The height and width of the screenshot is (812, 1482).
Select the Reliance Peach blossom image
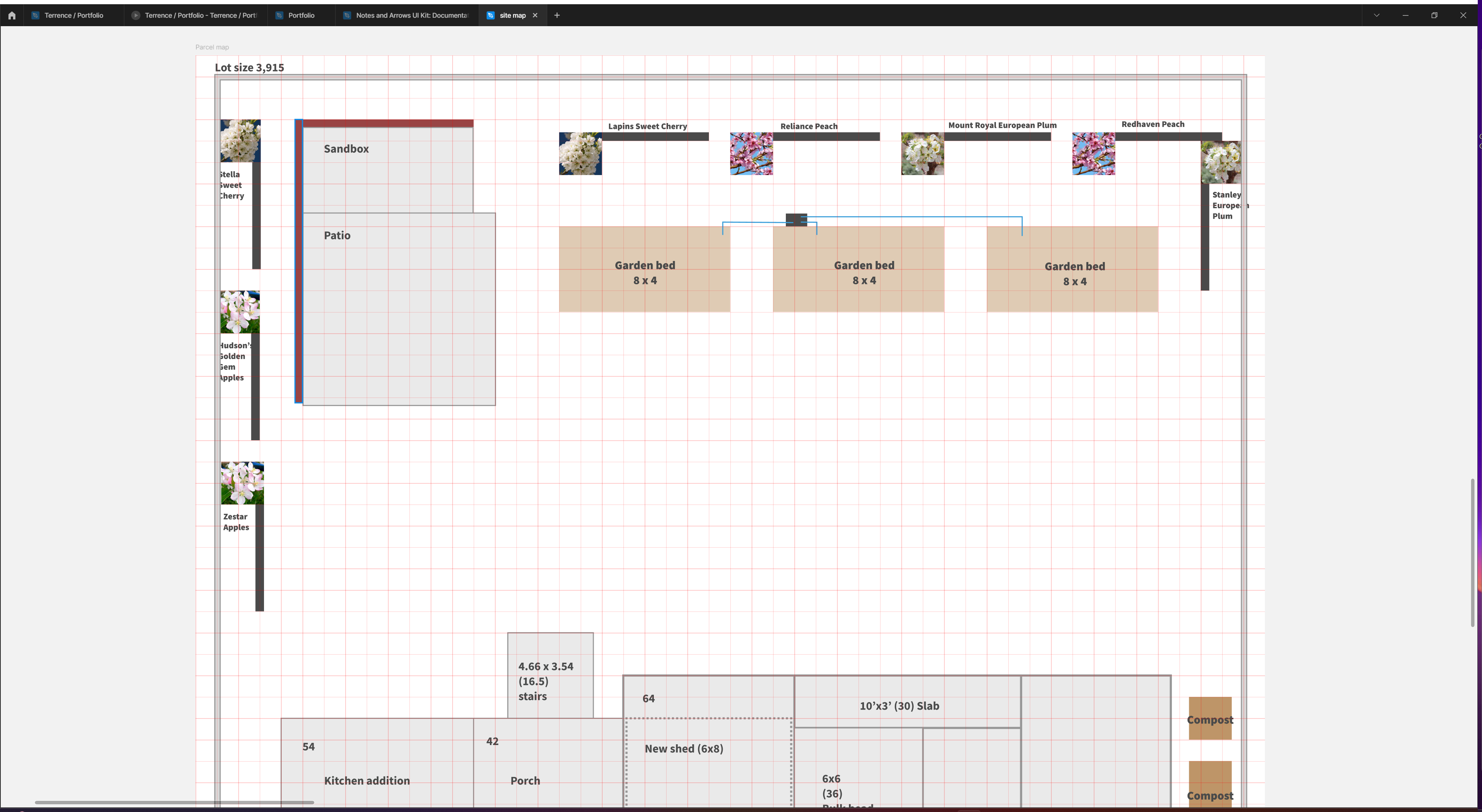click(751, 154)
